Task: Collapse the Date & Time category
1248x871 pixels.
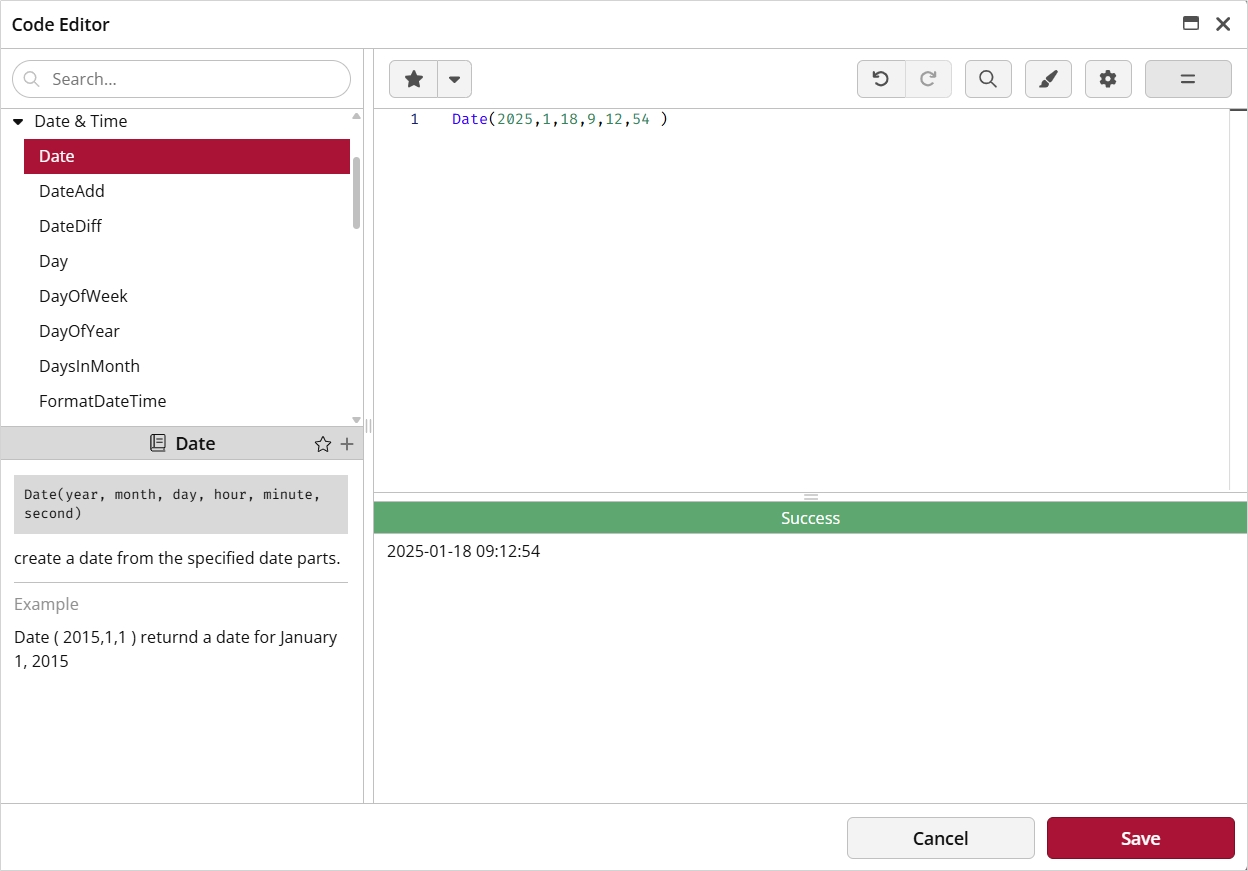Action: point(18,121)
